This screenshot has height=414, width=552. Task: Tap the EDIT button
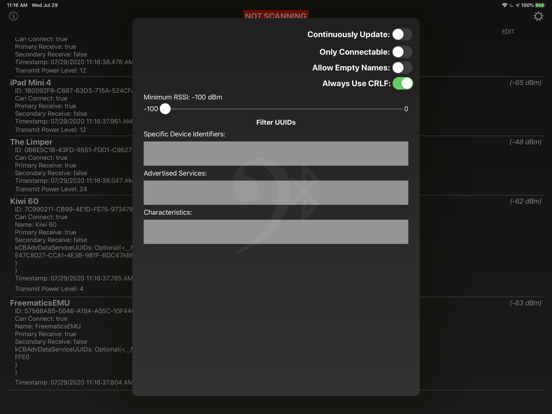click(508, 32)
